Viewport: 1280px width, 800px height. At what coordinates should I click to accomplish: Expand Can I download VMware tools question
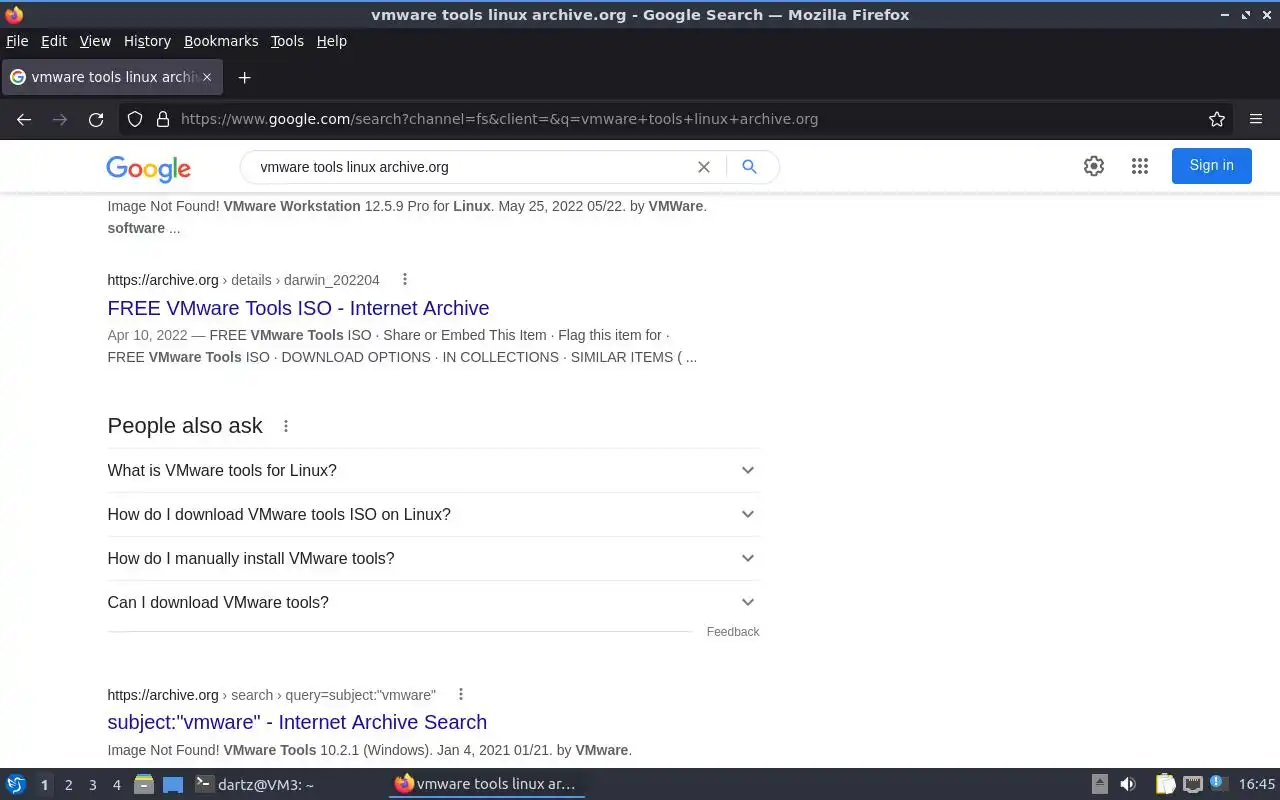coord(433,602)
